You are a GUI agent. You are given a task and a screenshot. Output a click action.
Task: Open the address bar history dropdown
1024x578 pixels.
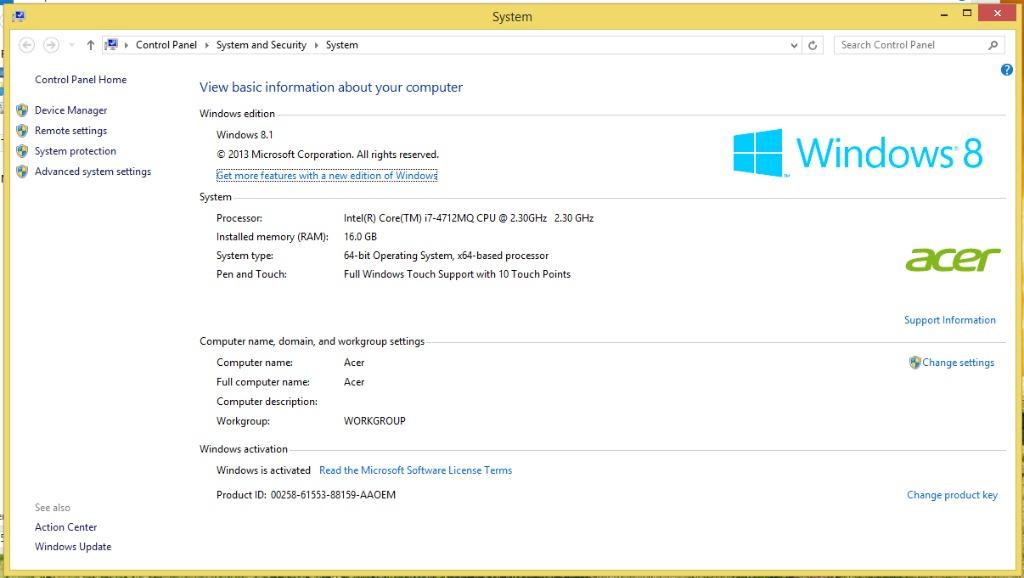pos(794,45)
